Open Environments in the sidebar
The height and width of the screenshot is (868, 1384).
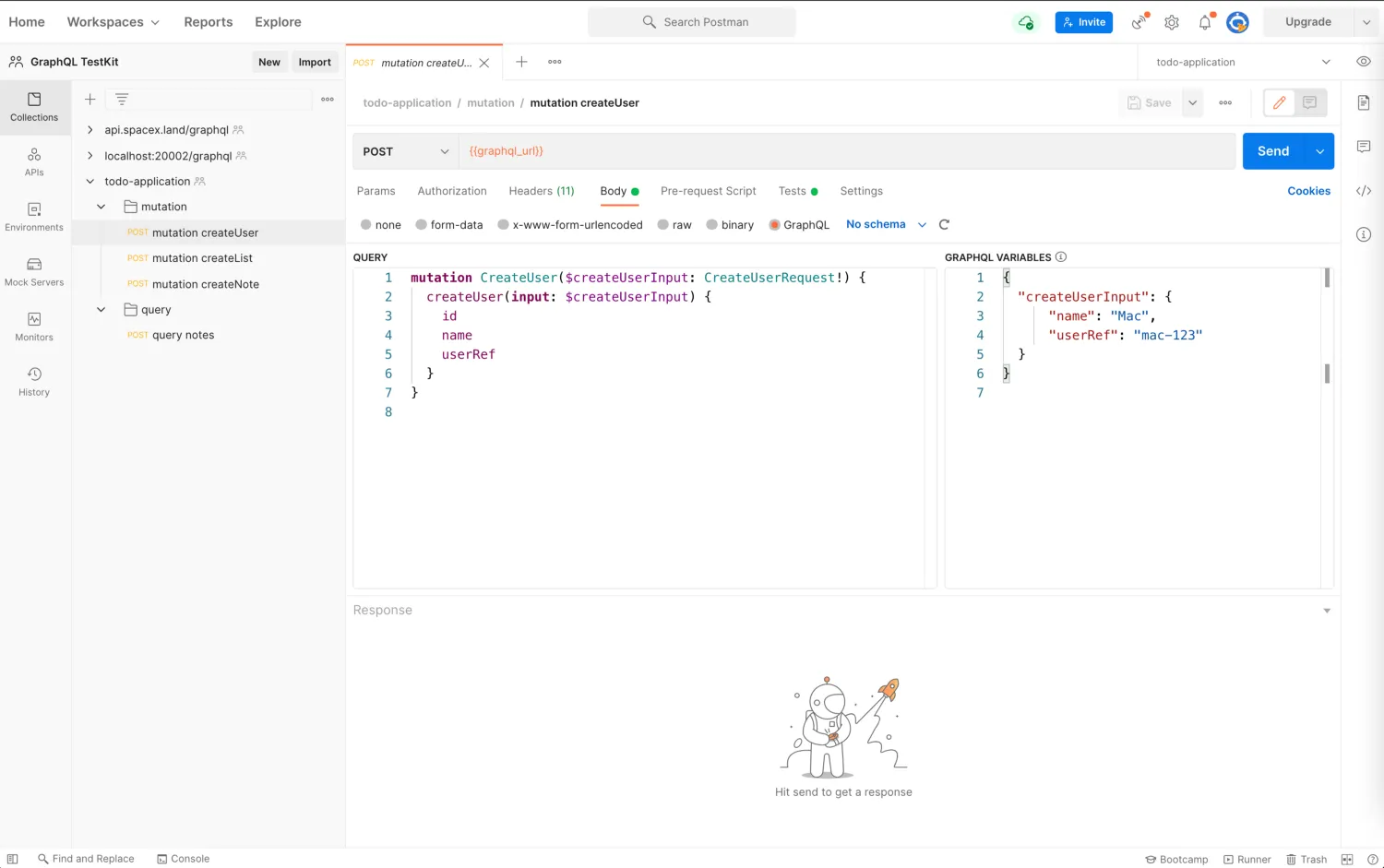pos(34,217)
